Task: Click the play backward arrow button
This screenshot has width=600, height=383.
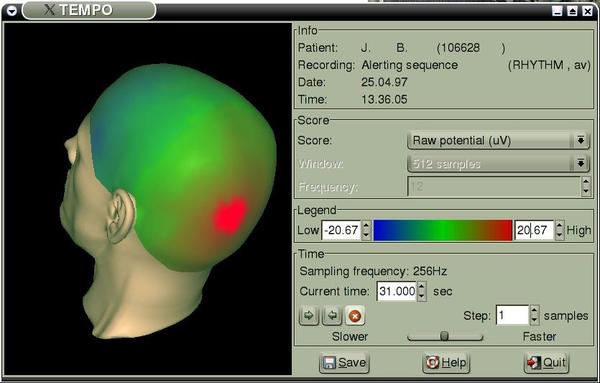Action: pyautogui.click(x=332, y=316)
